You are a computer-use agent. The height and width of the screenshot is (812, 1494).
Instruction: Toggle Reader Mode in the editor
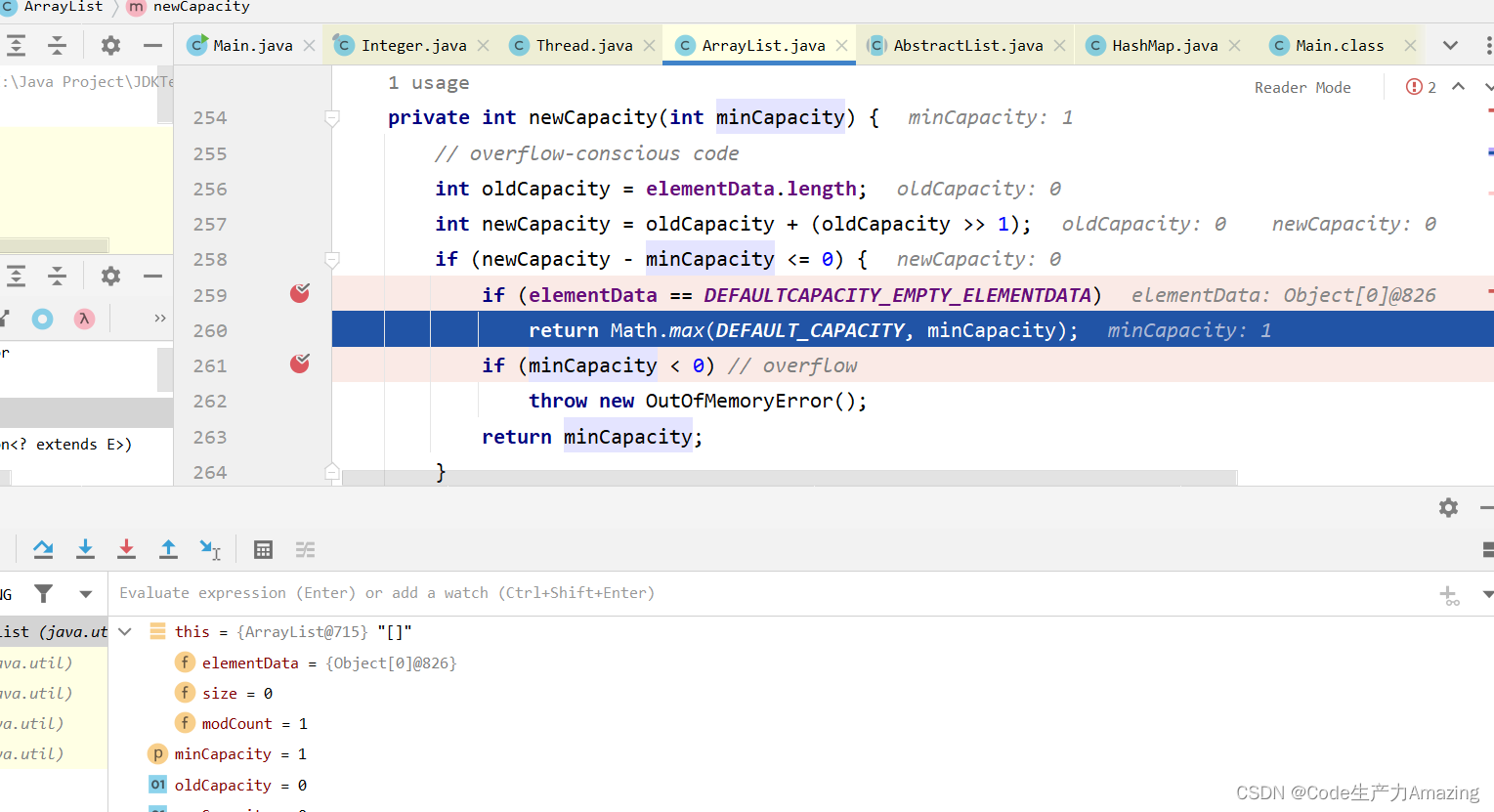1302,87
